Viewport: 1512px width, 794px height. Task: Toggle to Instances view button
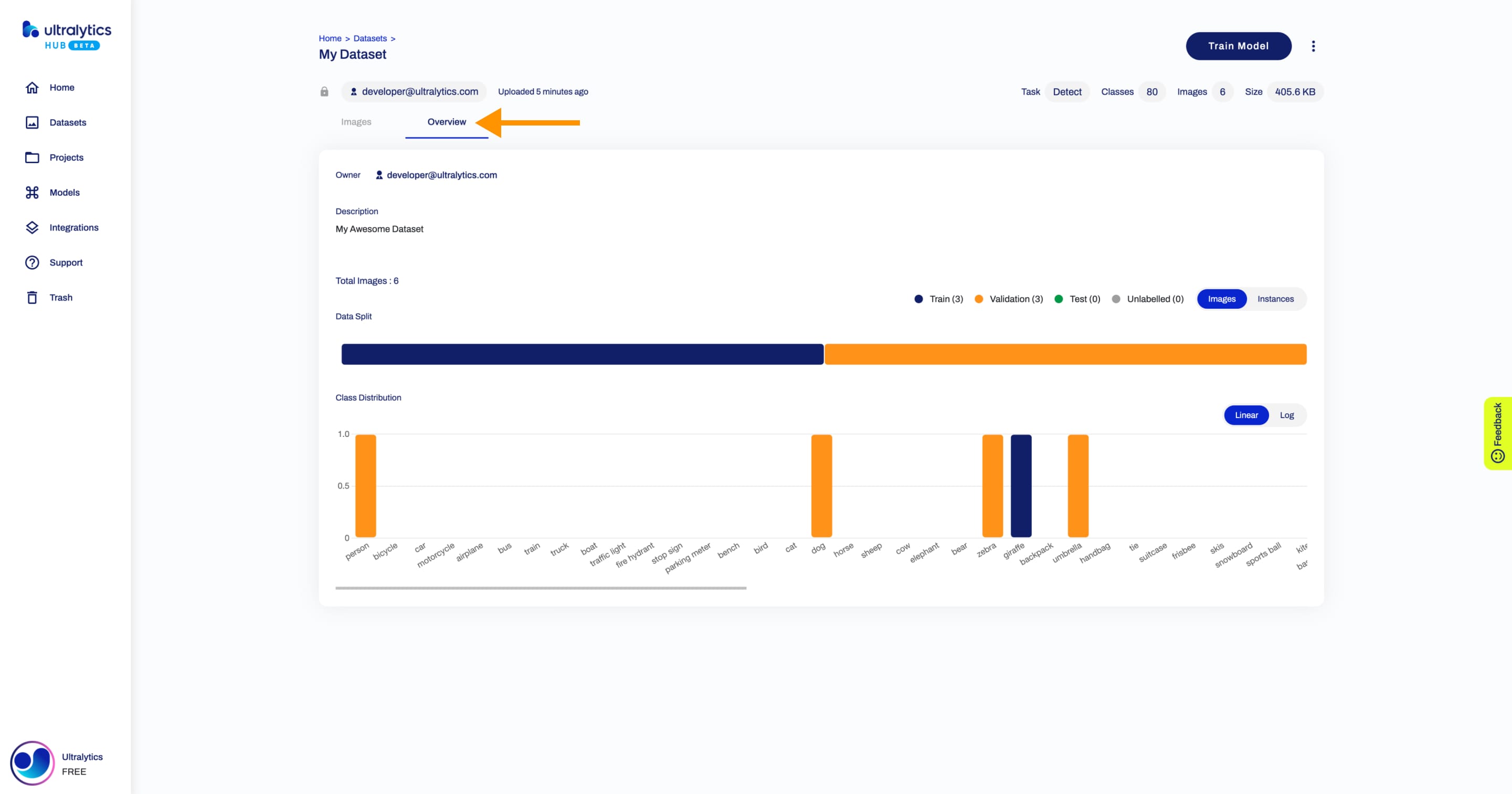1275,299
